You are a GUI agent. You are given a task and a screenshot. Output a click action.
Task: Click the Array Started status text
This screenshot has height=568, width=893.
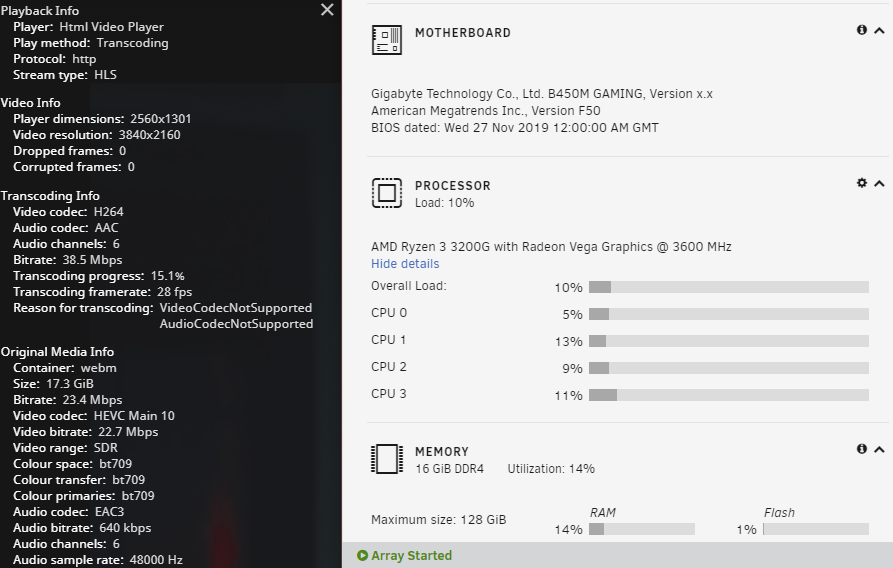pos(411,555)
